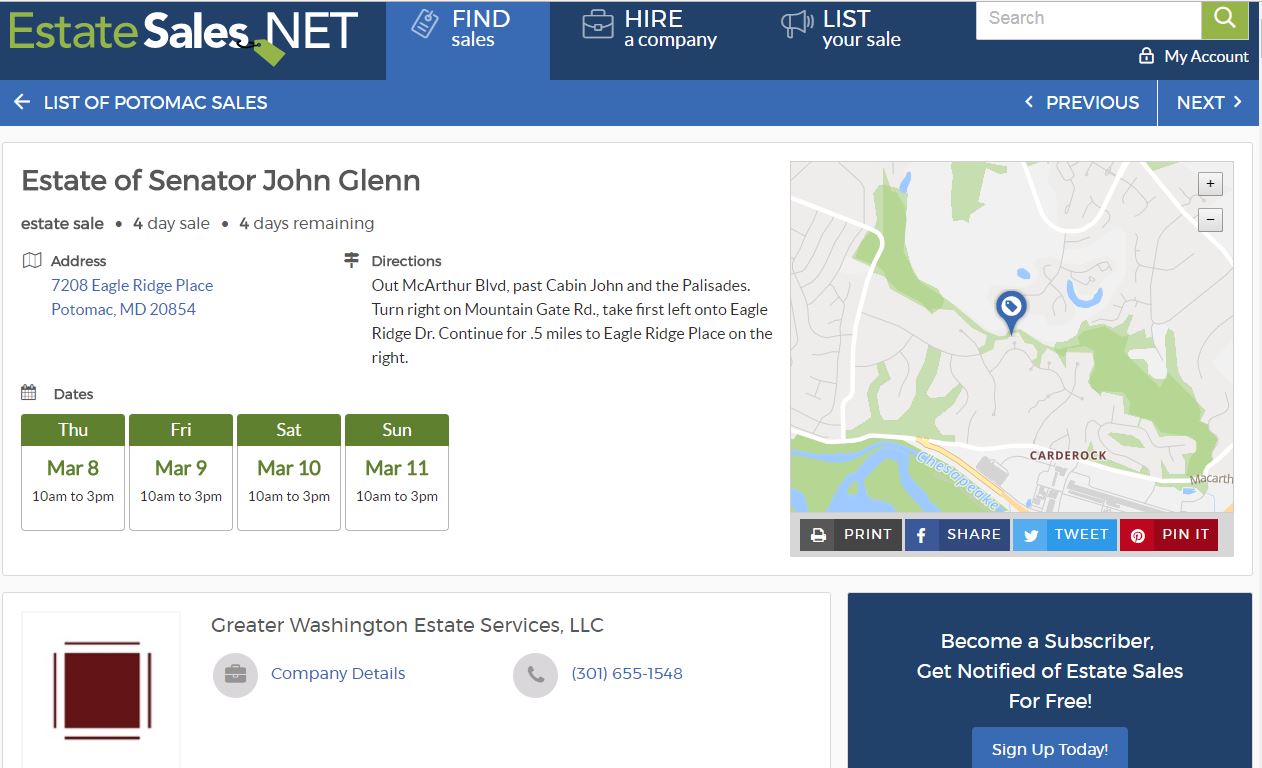This screenshot has height=768, width=1262.
Task: Open the LIST your sale tab
Action: click(x=842, y=29)
